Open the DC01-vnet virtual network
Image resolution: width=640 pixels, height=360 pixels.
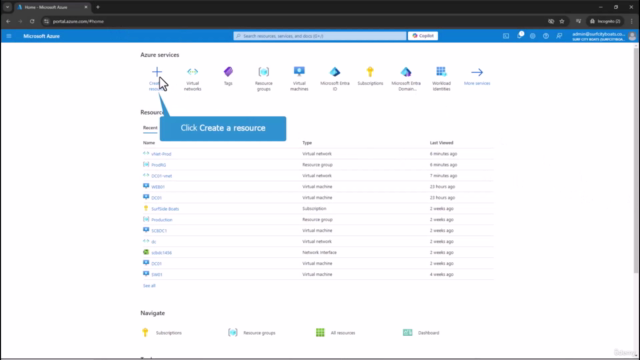(162, 176)
